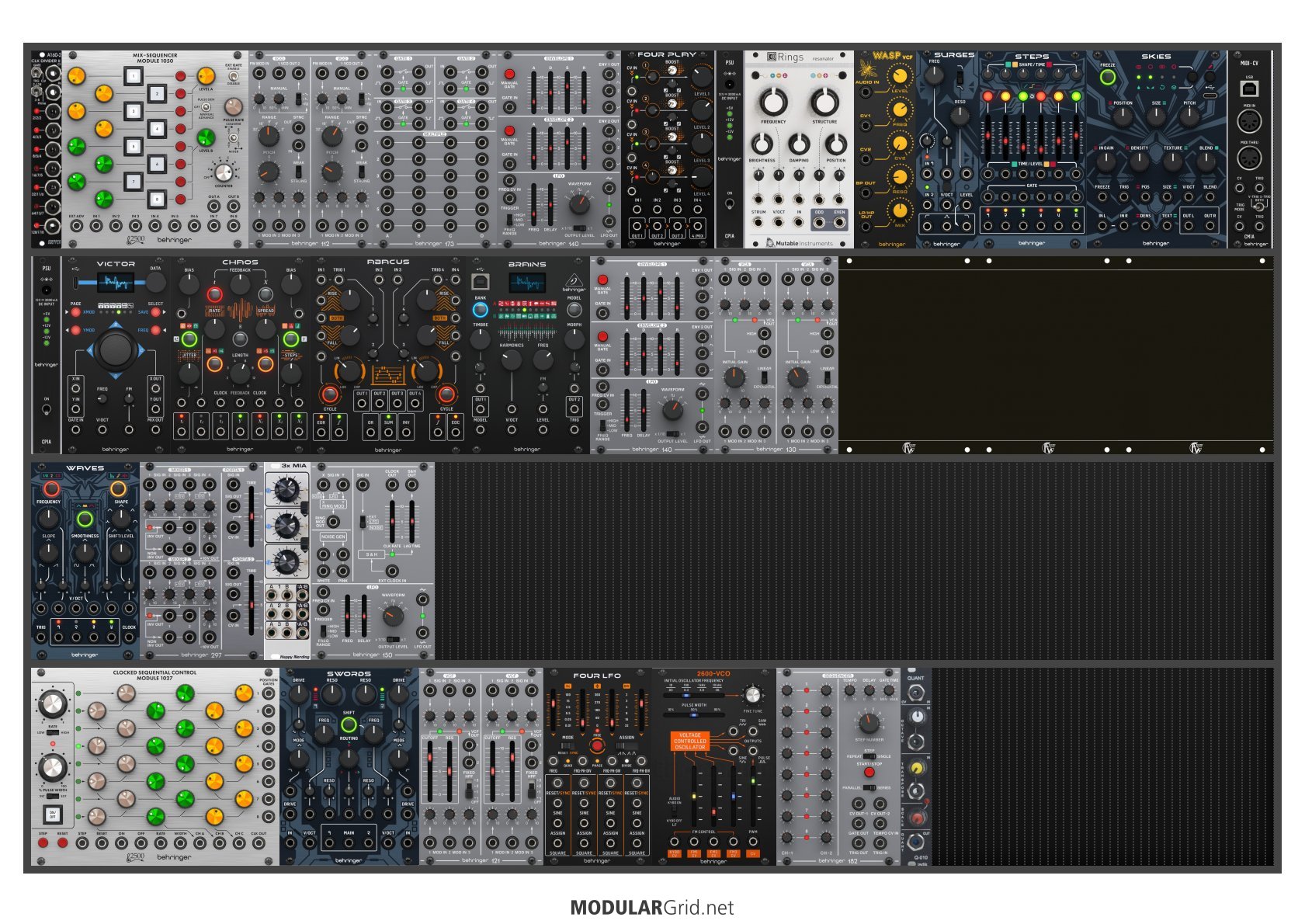Click the Step Number knob on Sequencer 182

[869, 724]
